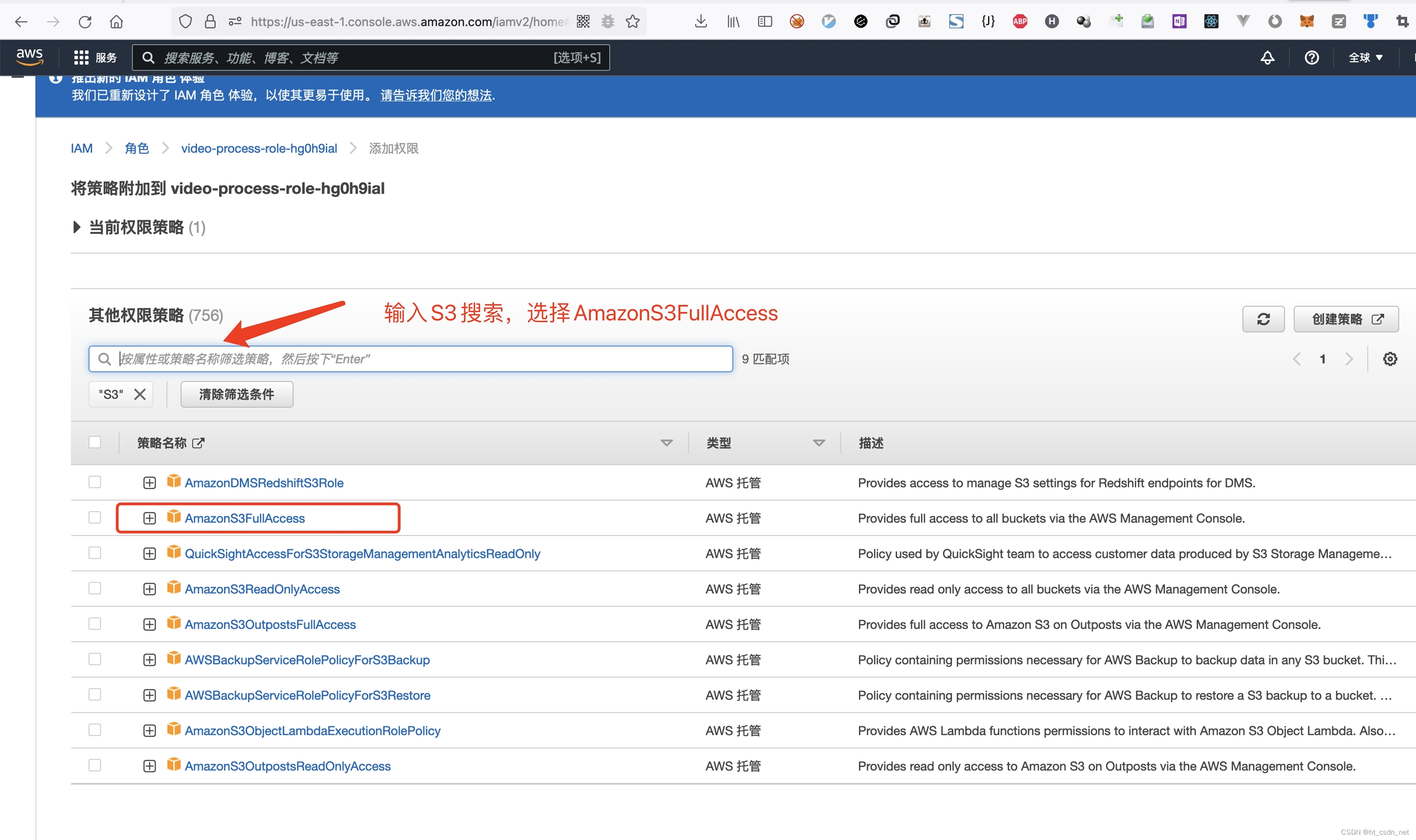Open the browser downloads icon
The height and width of the screenshot is (840, 1416).
701,22
